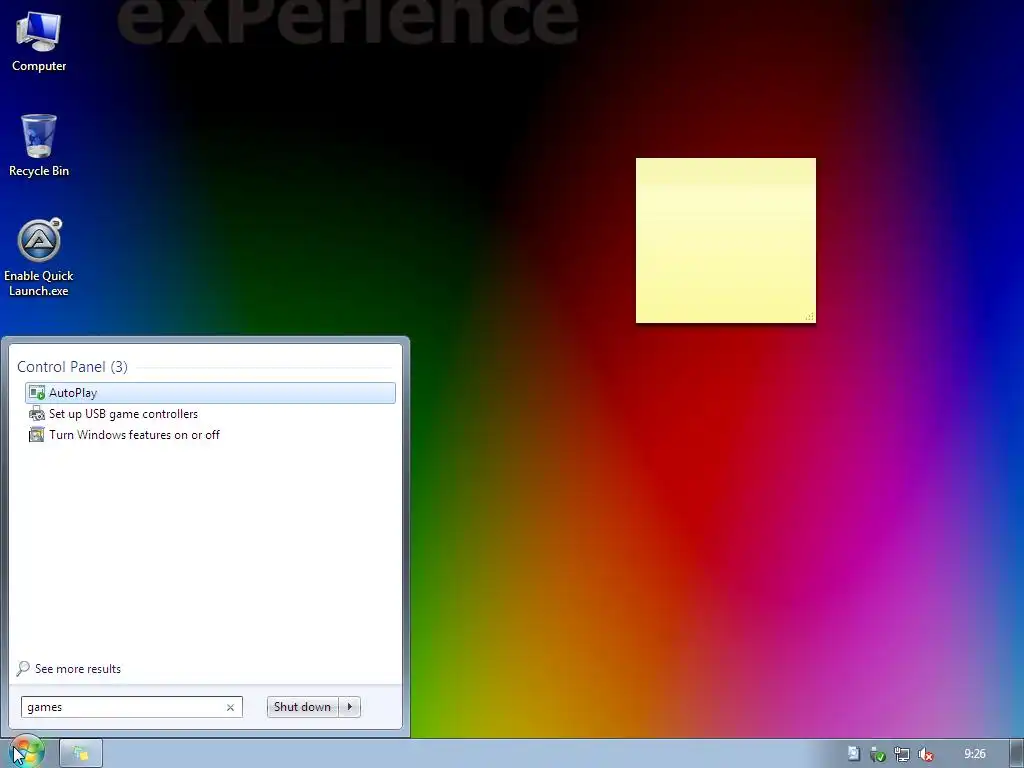The height and width of the screenshot is (768, 1024).
Task: Click the magnifier beside See more results
Action: coord(24,668)
